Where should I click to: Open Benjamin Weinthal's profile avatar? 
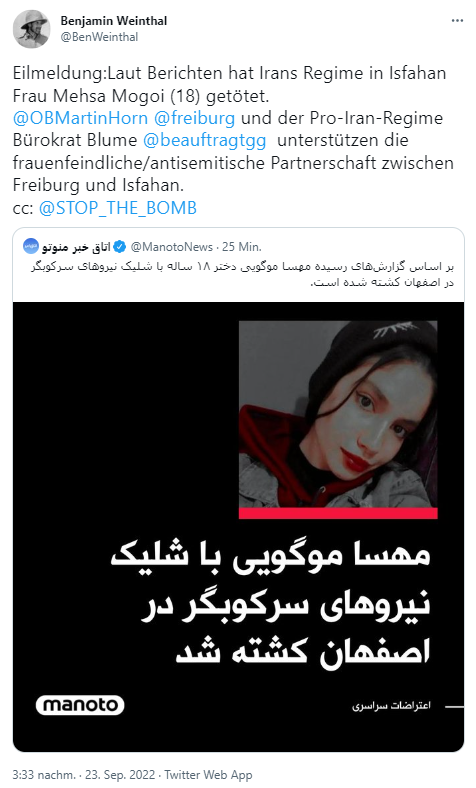(31, 29)
